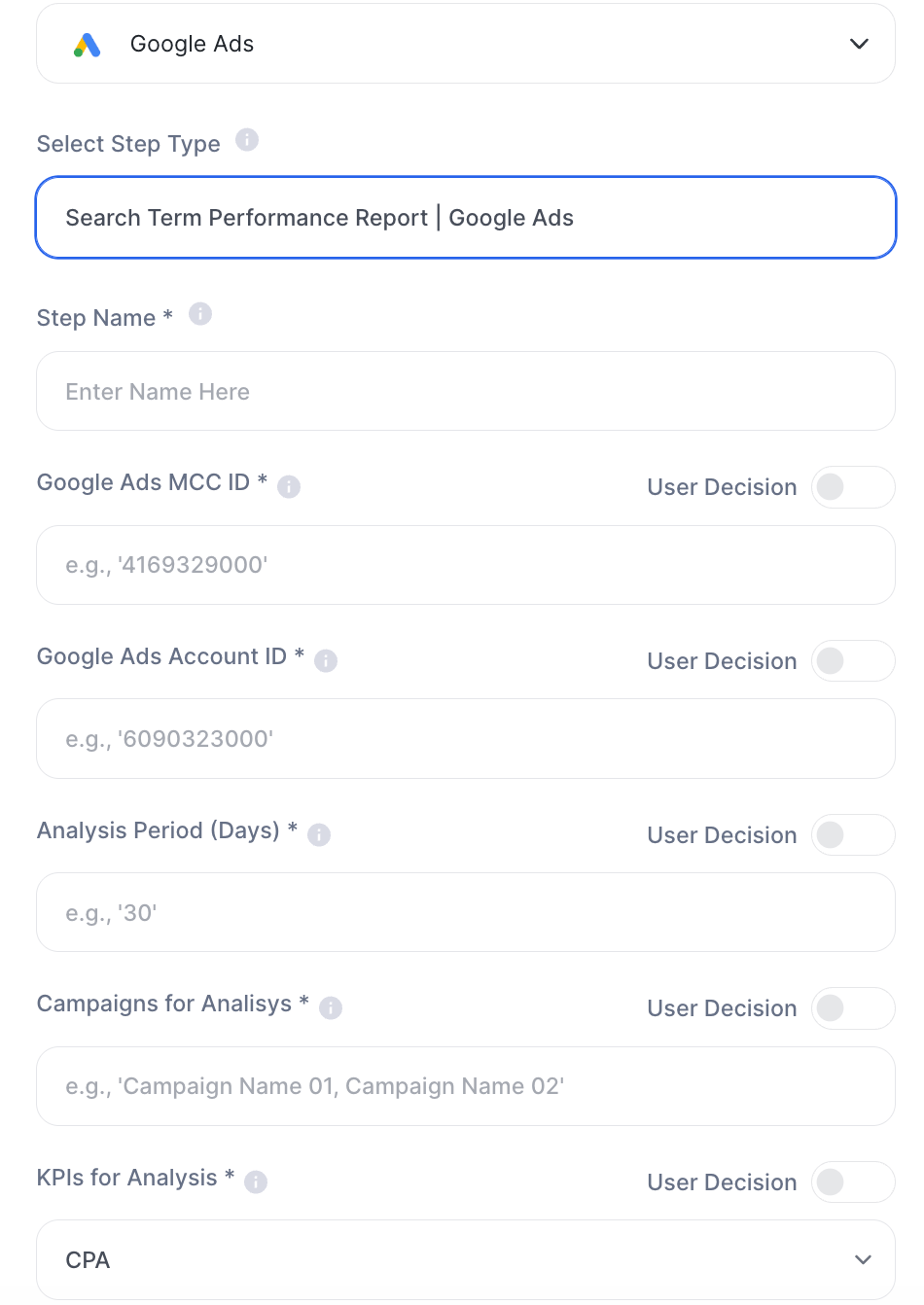The image size is (924, 1305).
Task: Click the MCC ID input field
Action: coord(466,565)
